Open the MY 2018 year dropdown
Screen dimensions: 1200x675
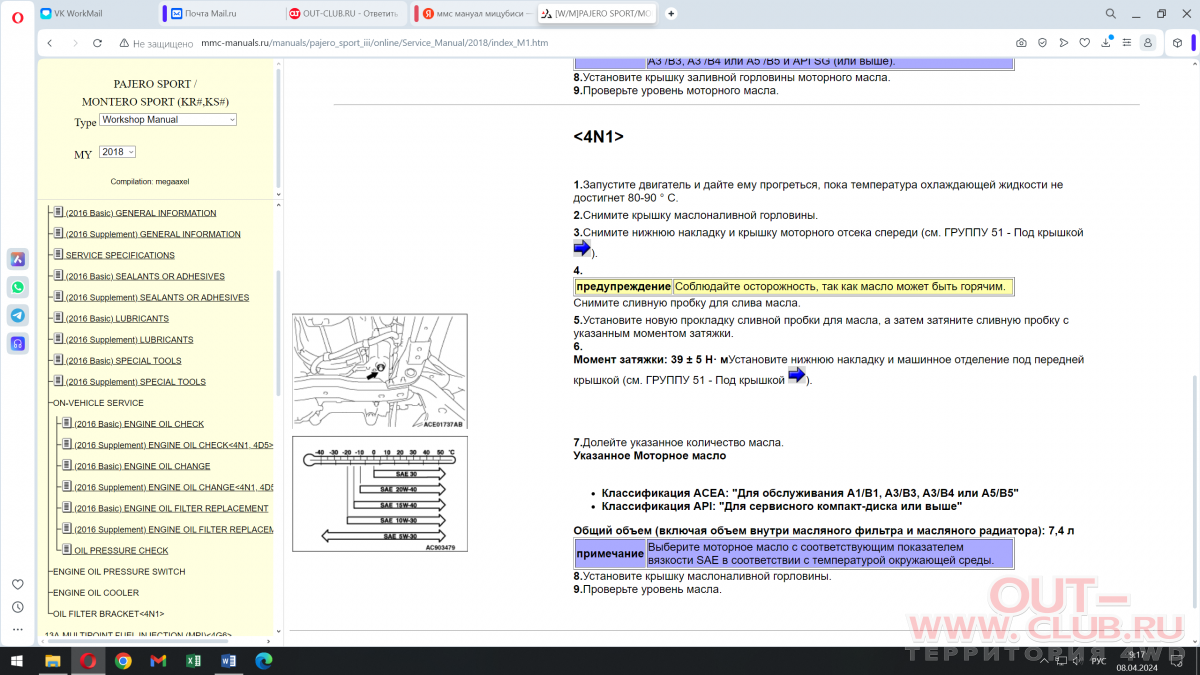pos(117,152)
